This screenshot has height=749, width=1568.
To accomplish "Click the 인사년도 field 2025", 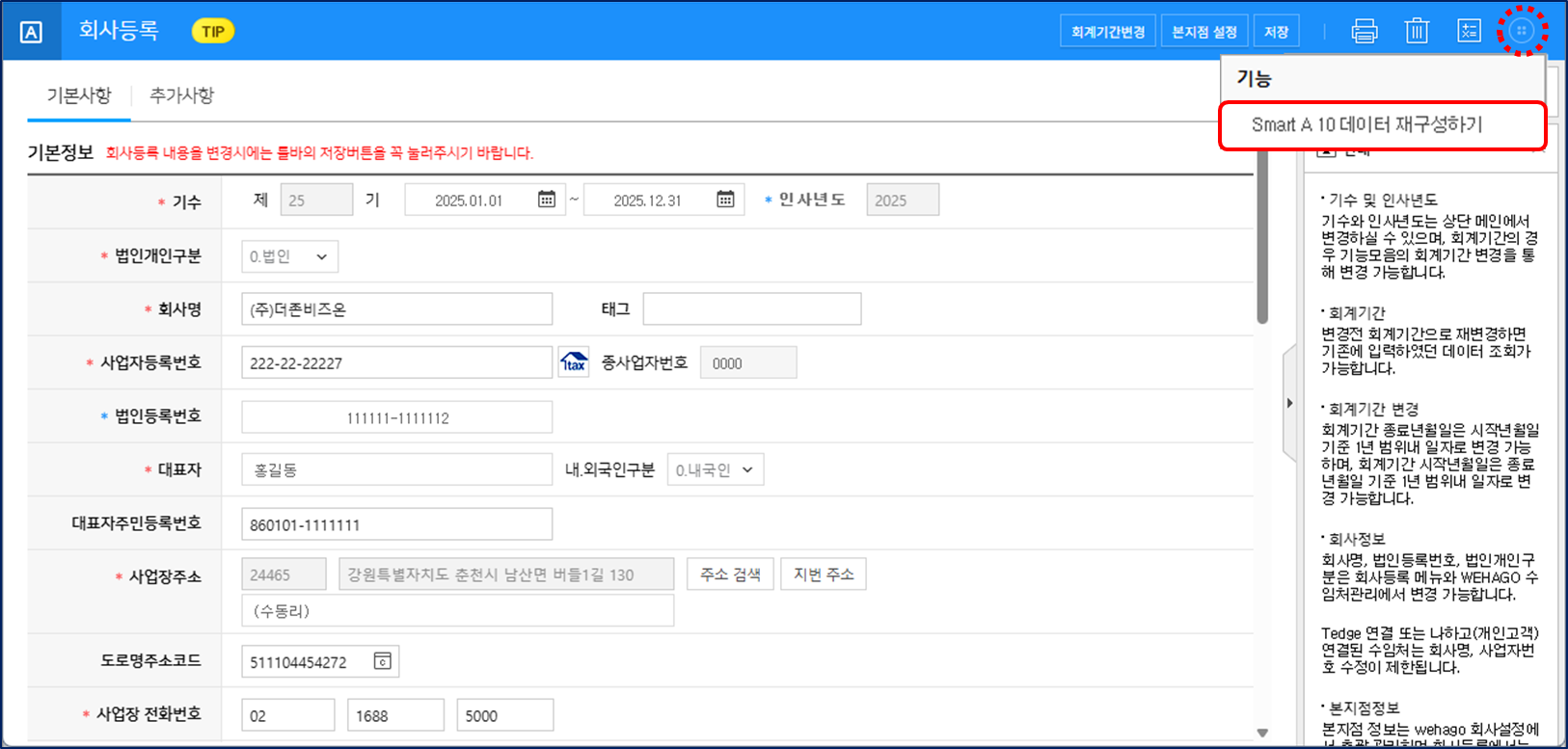I will (x=903, y=201).
